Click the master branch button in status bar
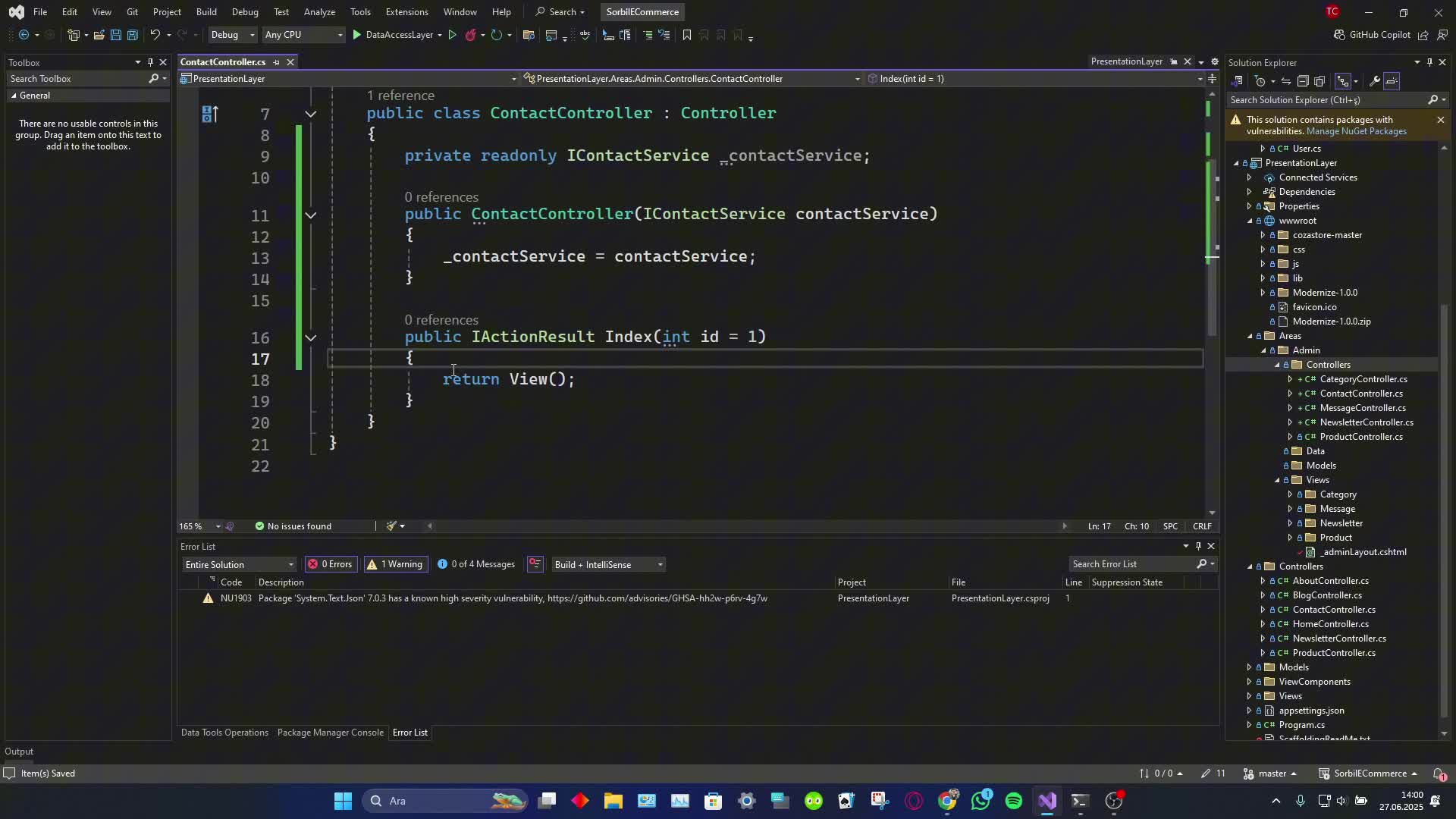The image size is (1456, 819). (x=1270, y=773)
